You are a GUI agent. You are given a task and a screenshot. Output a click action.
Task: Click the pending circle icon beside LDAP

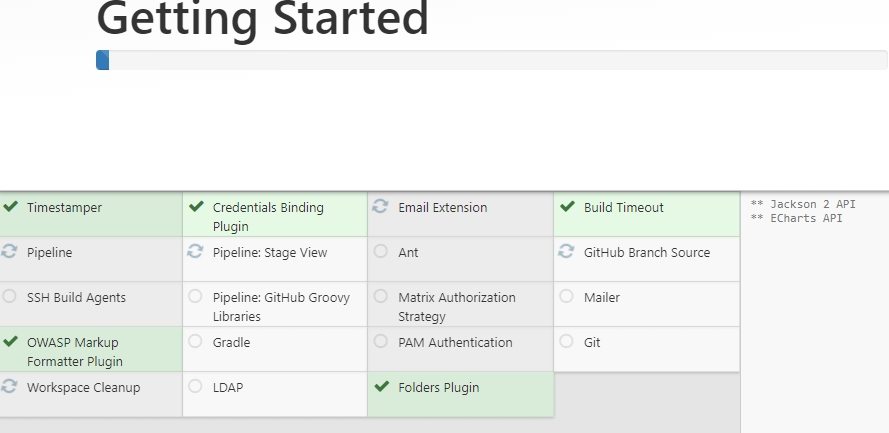[195, 386]
